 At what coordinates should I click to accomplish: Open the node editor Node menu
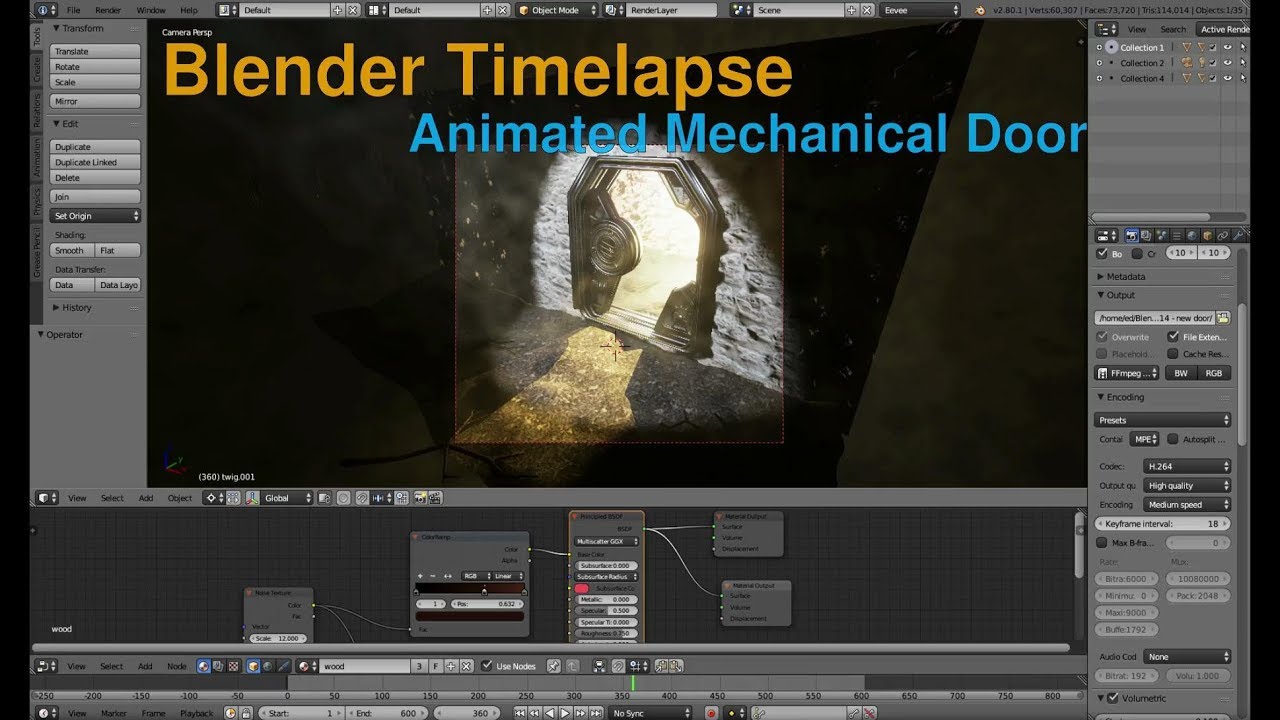pos(176,666)
